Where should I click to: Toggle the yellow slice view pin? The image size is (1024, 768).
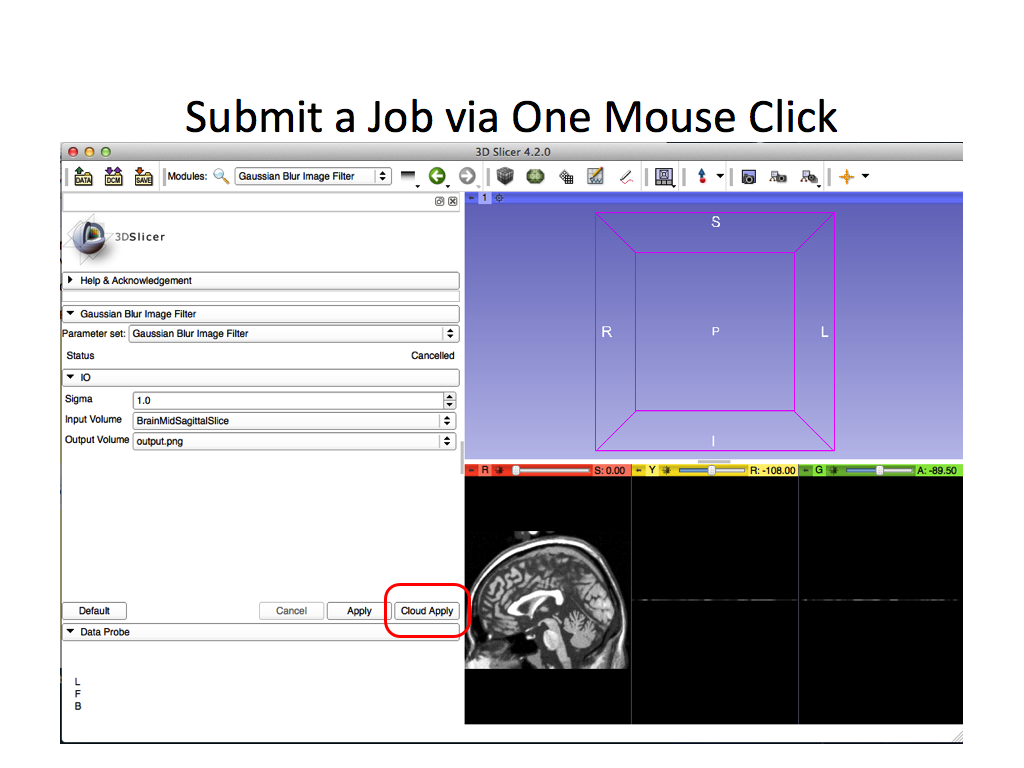click(x=639, y=470)
